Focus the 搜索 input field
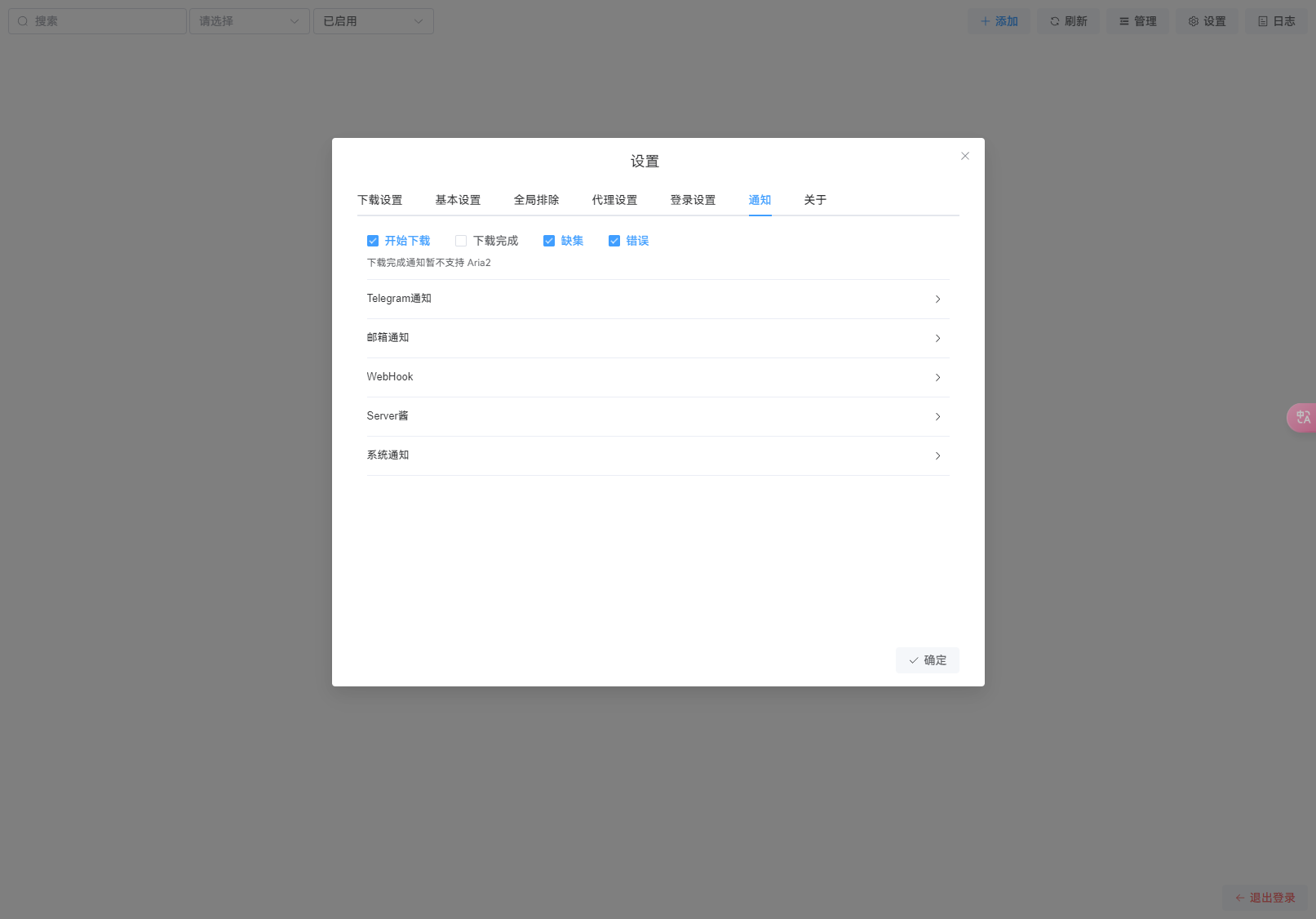Viewport: 1316px width, 919px height. (98, 21)
